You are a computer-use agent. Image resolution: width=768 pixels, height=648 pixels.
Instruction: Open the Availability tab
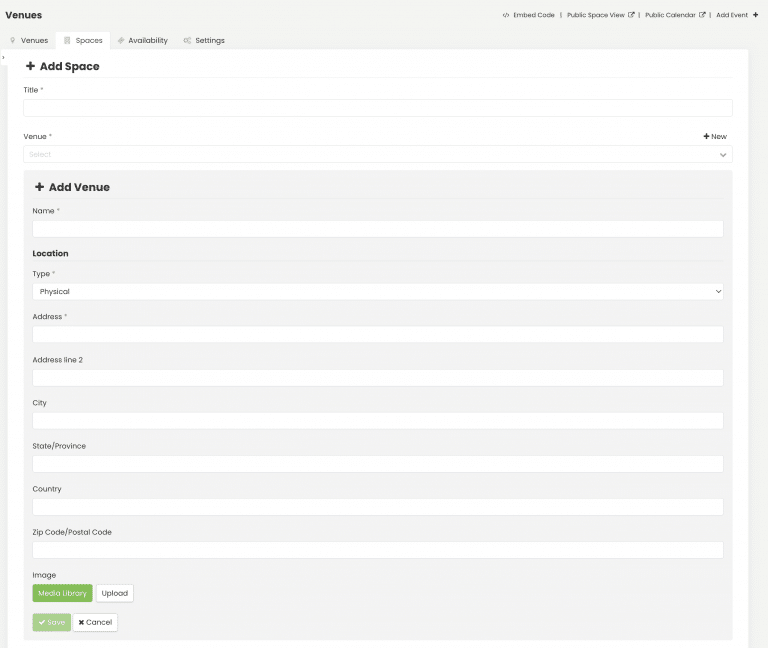click(142, 41)
